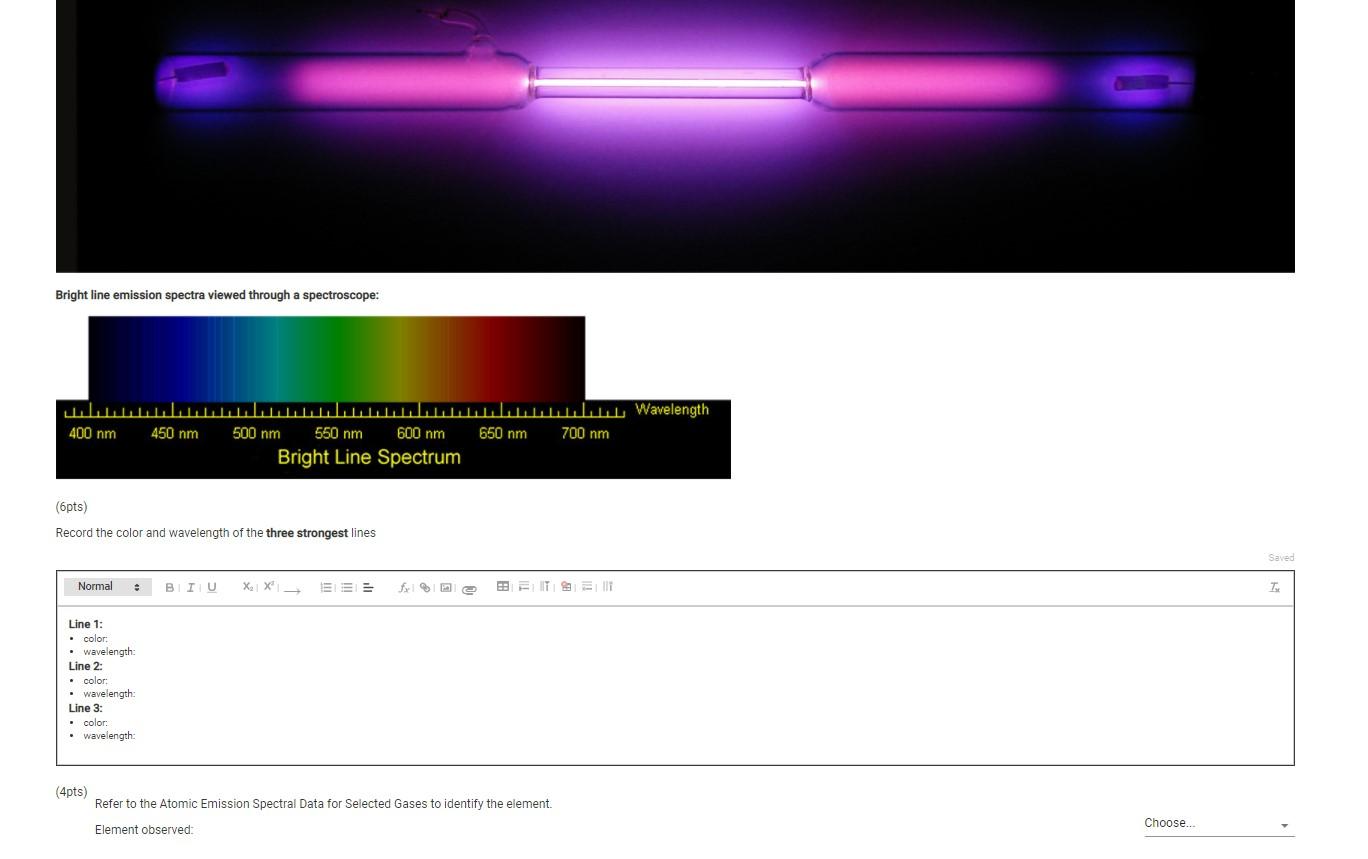This screenshot has height=859, width=1368.
Task: Create a bulleted list
Action: (346, 587)
